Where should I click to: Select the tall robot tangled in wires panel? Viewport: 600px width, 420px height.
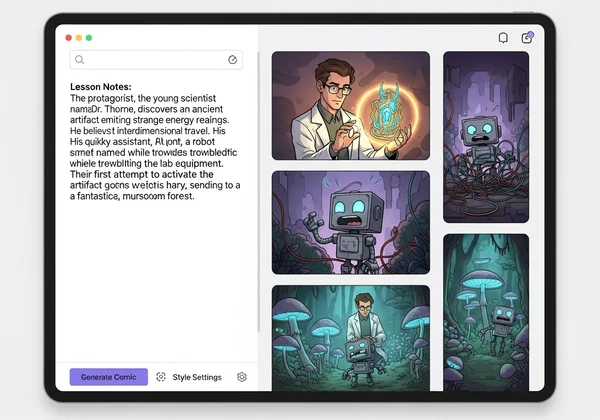486,137
